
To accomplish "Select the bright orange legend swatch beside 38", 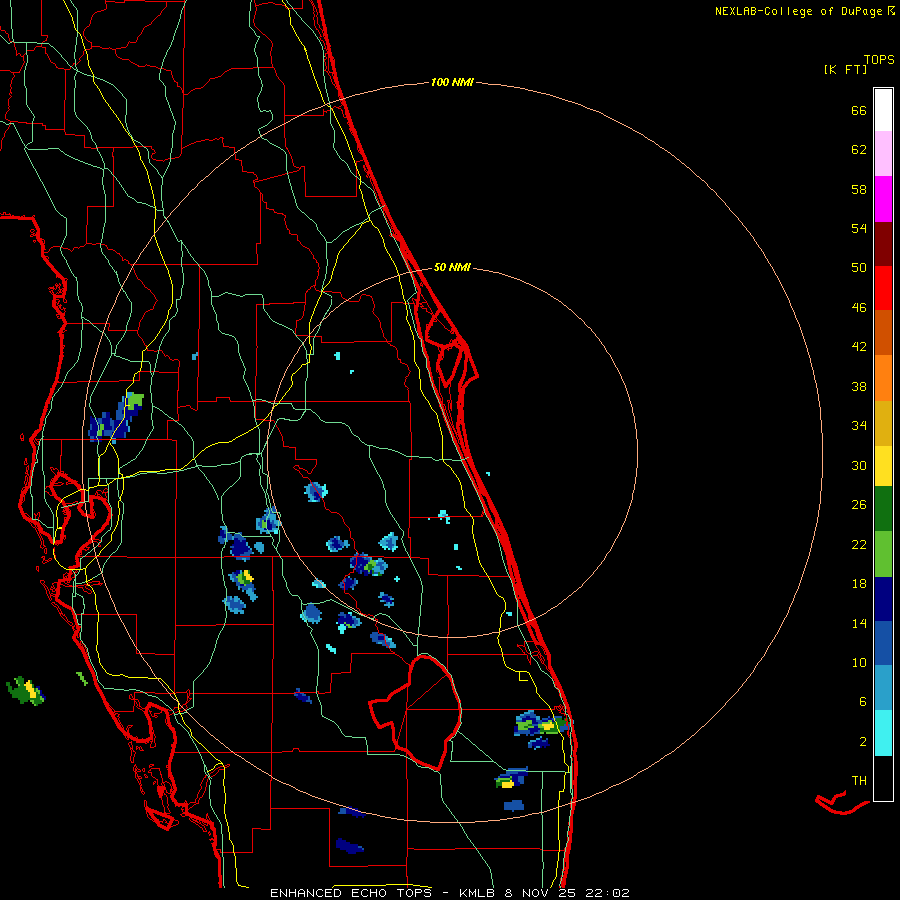I will pos(883,378).
